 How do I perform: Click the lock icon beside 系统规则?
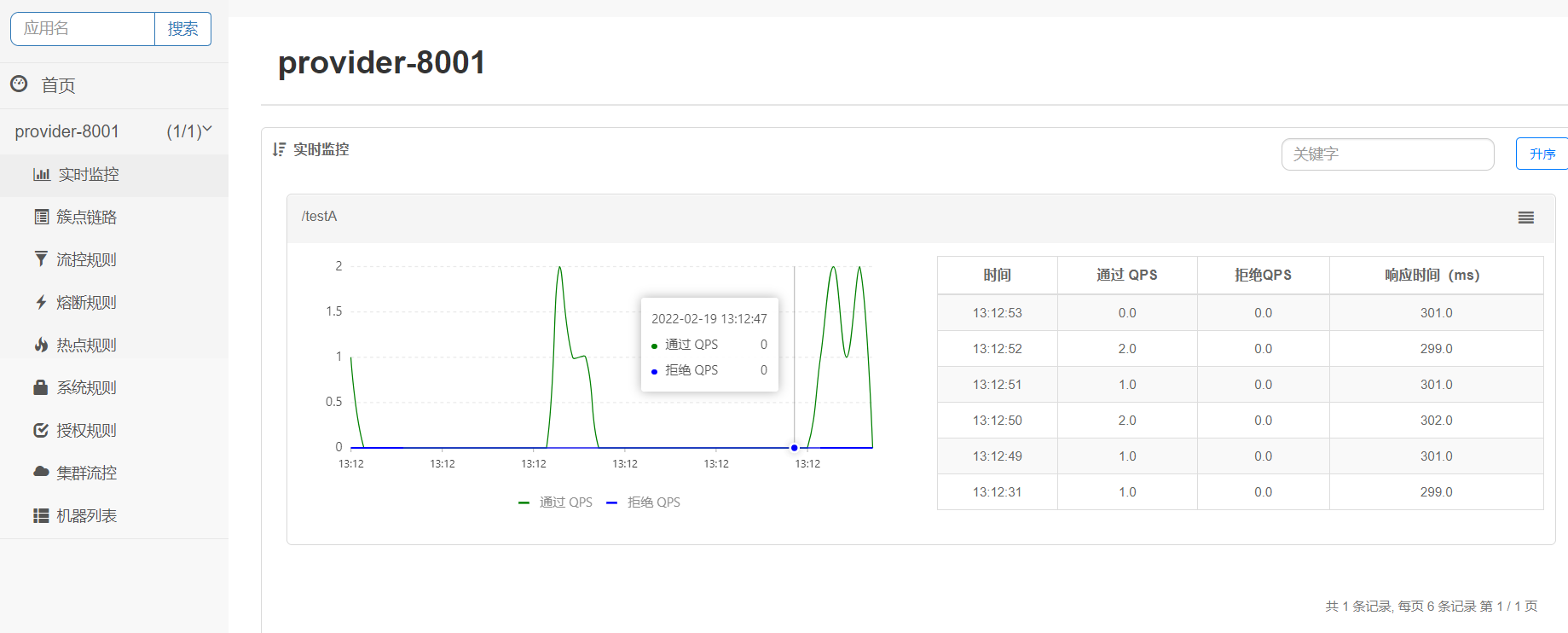click(40, 387)
